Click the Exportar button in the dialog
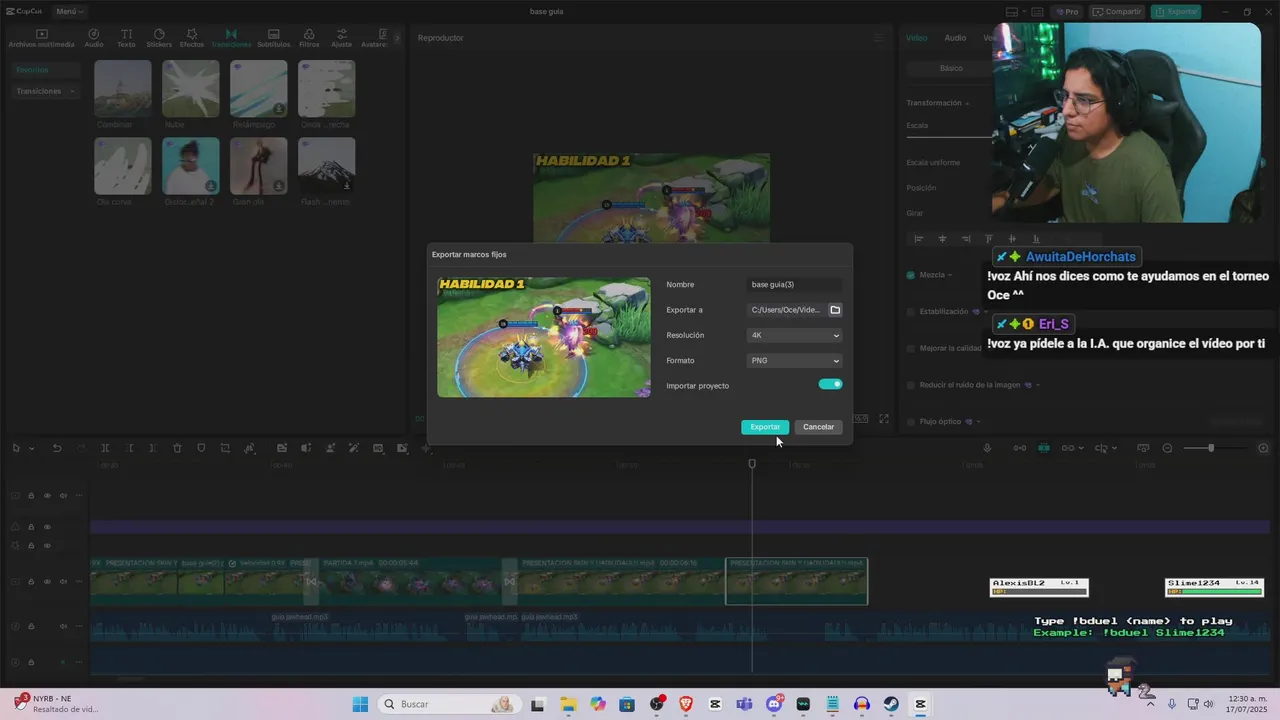The height and width of the screenshot is (720, 1280). pos(765,427)
